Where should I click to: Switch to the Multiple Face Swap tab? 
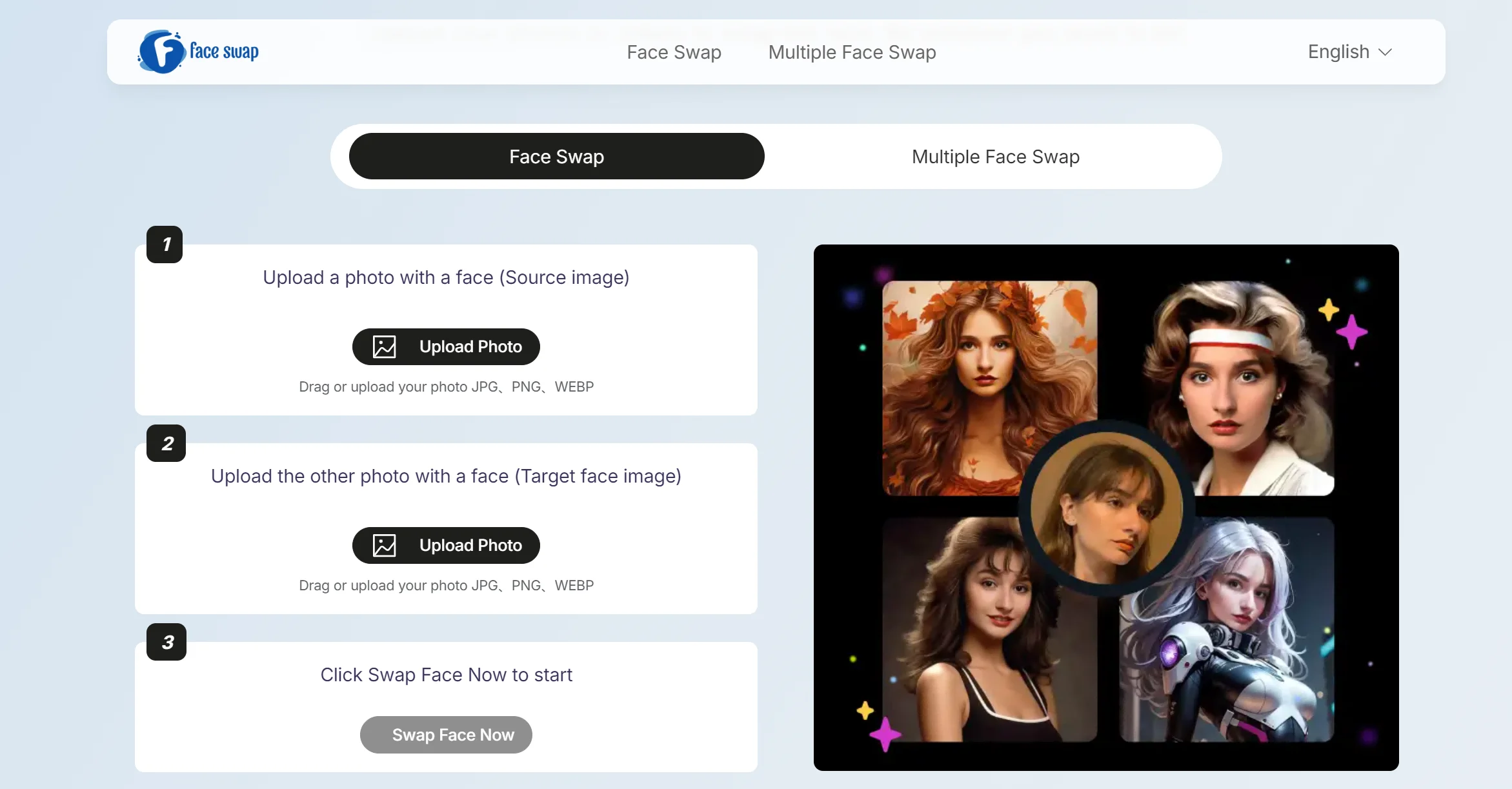[x=994, y=156]
